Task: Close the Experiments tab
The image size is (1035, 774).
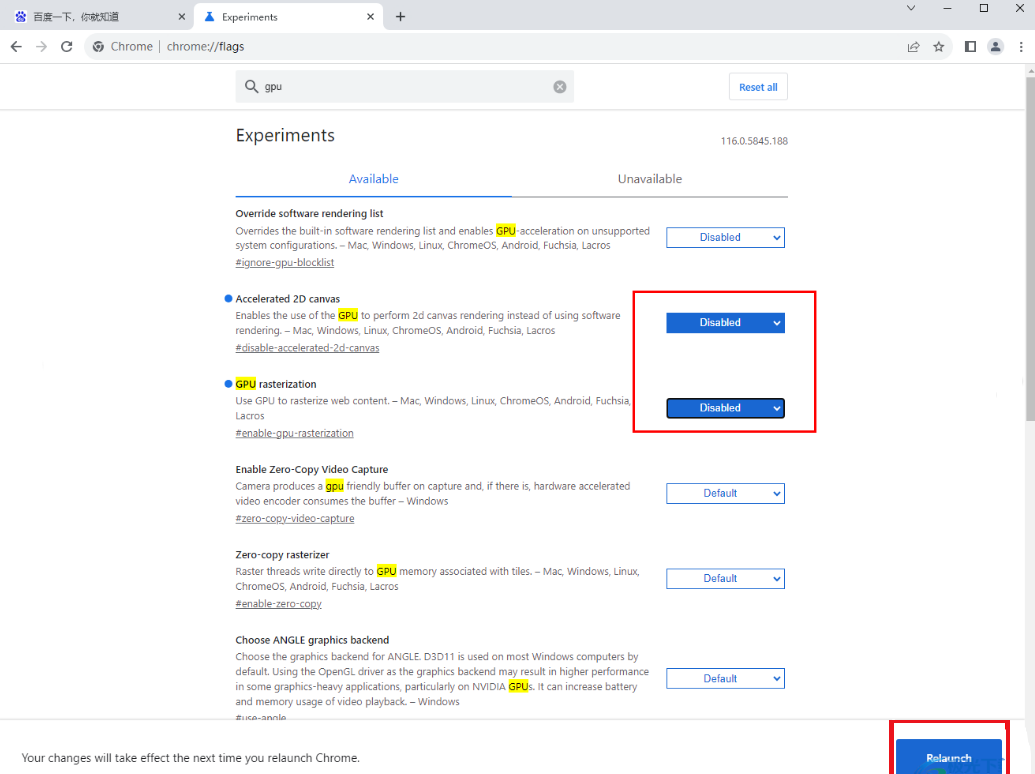Action: pyautogui.click(x=370, y=16)
